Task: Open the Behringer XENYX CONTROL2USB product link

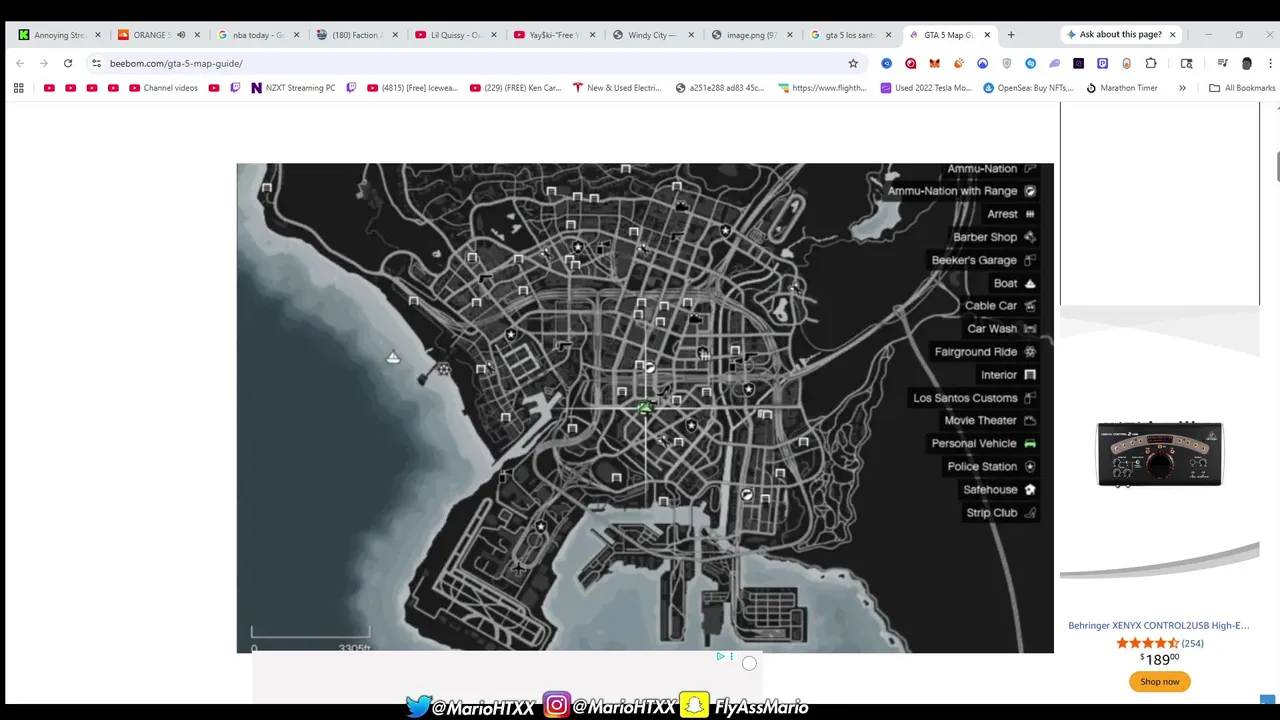Action: [x=1159, y=626]
